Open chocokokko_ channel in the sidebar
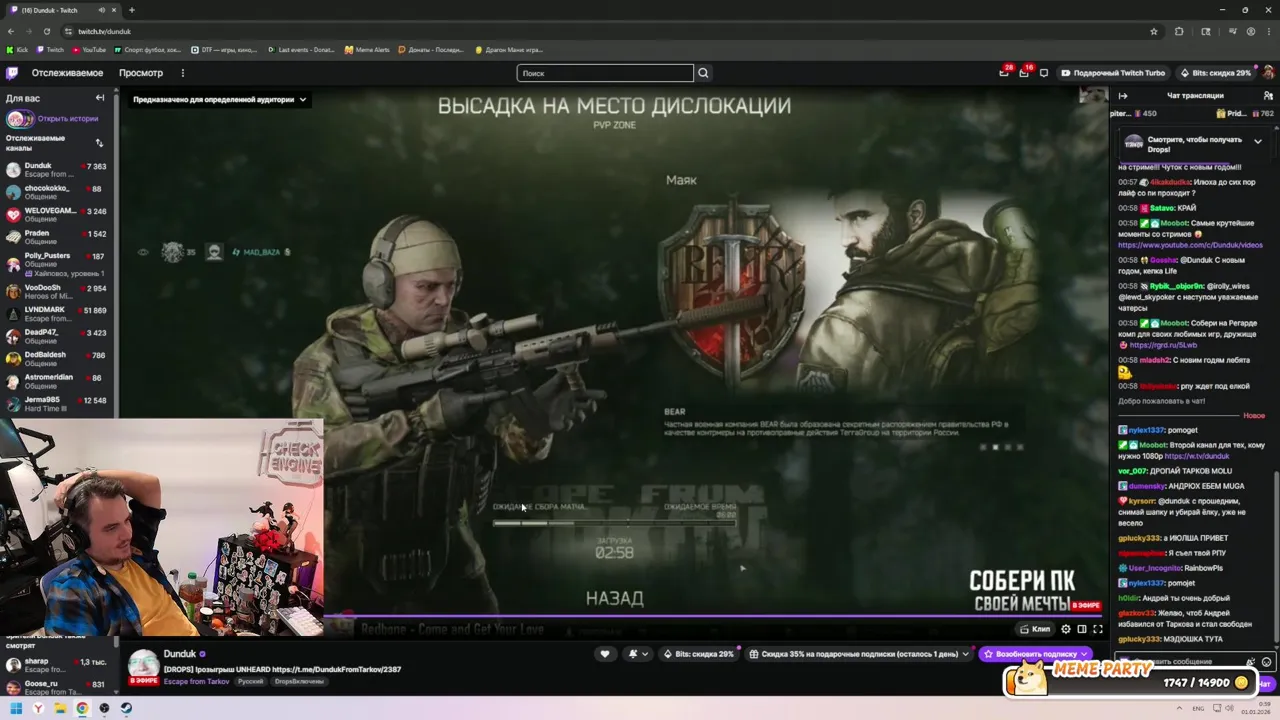Viewport: 1280px width, 720px height. click(x=57, y=193)
